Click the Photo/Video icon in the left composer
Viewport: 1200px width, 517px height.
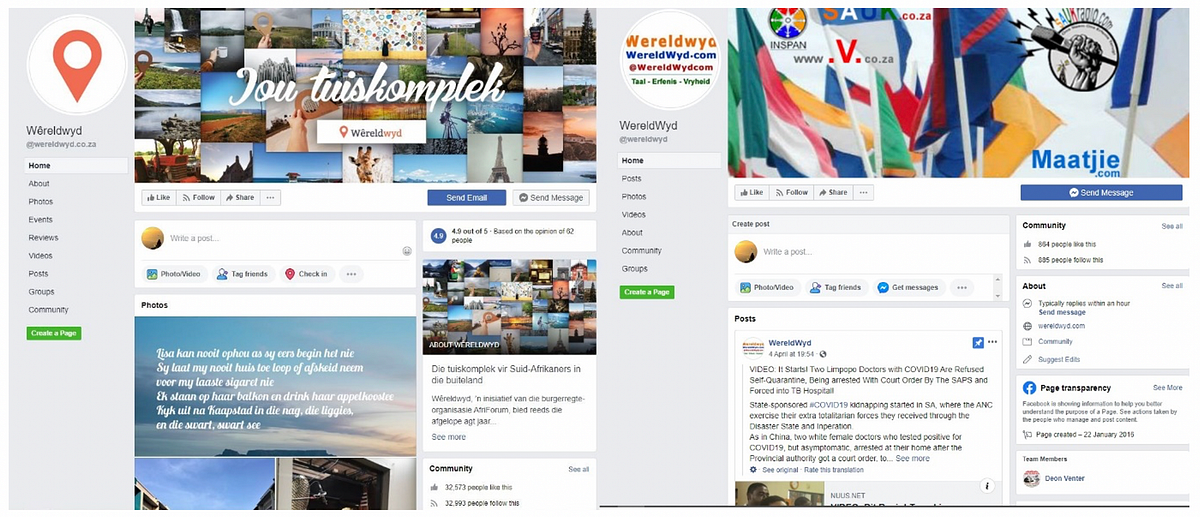coord(152,274)
